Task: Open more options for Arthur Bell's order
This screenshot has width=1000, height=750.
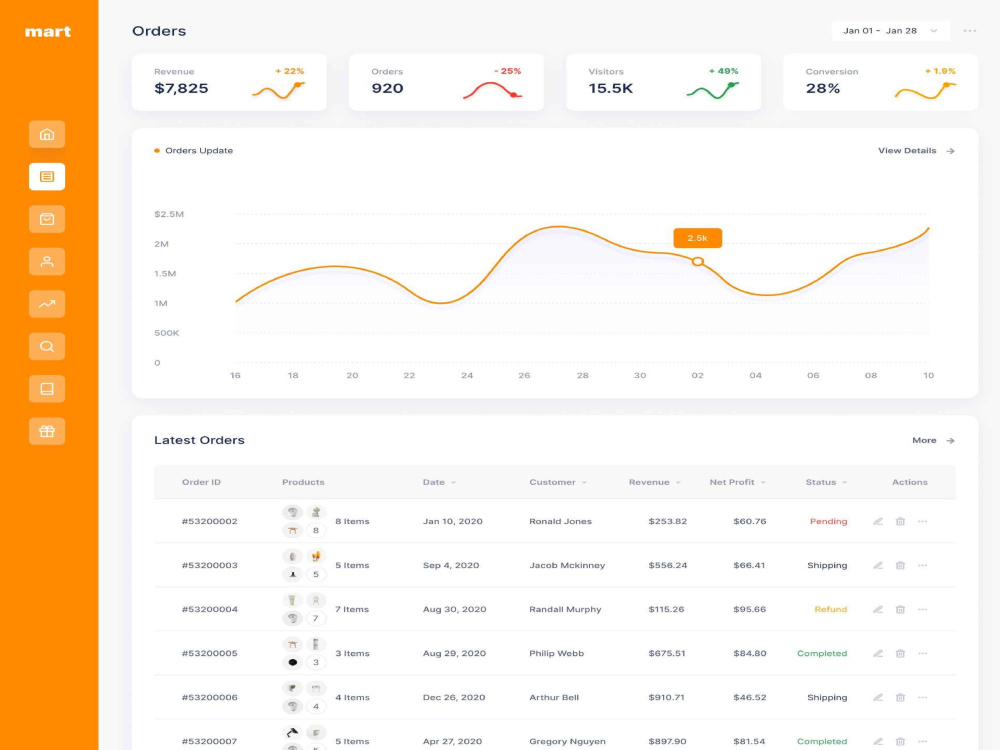Action: pos(922,697)
